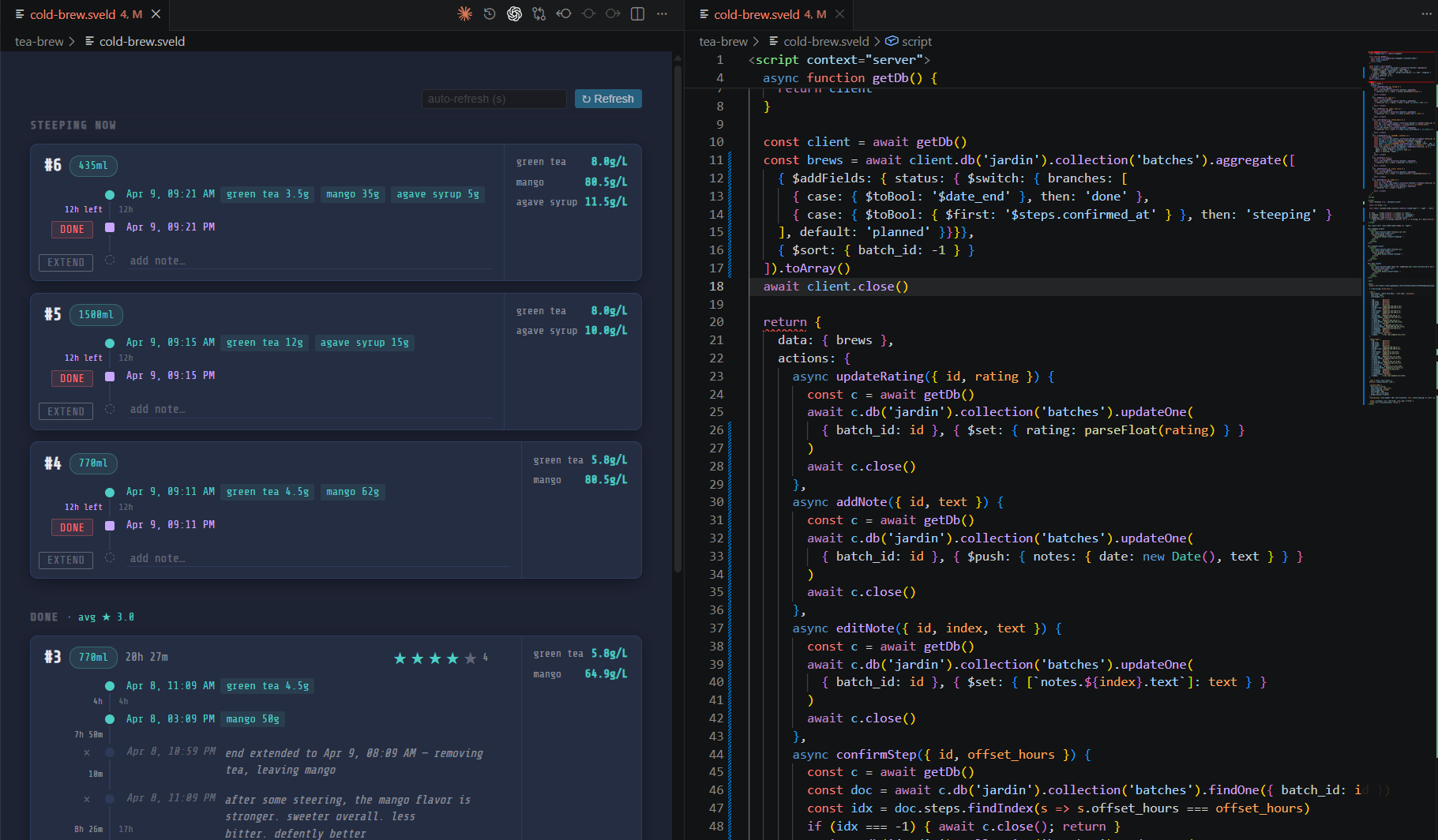Mark batch #6 as DONE
Screen dimensions: 1438x840
tap(72, 229)
